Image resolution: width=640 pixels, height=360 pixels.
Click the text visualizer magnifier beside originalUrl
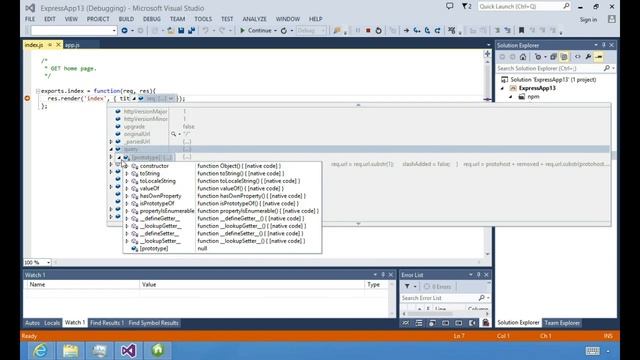(173, 134)
